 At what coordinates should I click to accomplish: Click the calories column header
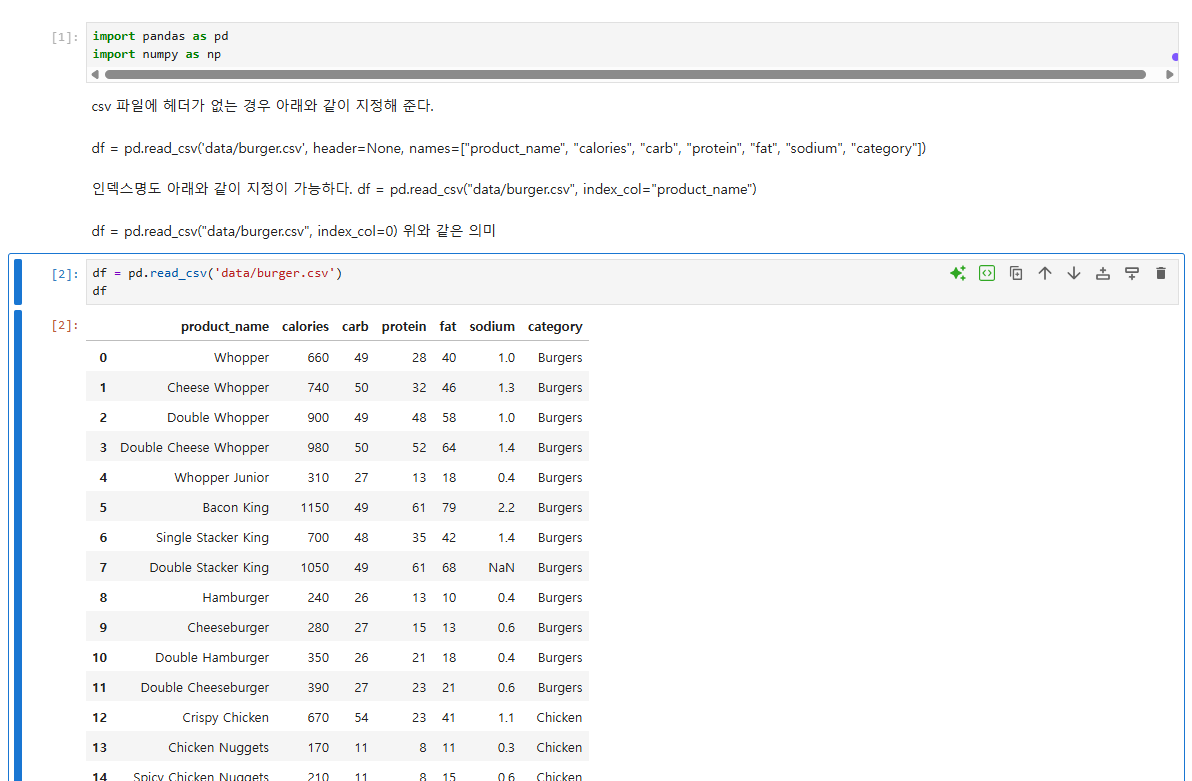click(305, 326)
